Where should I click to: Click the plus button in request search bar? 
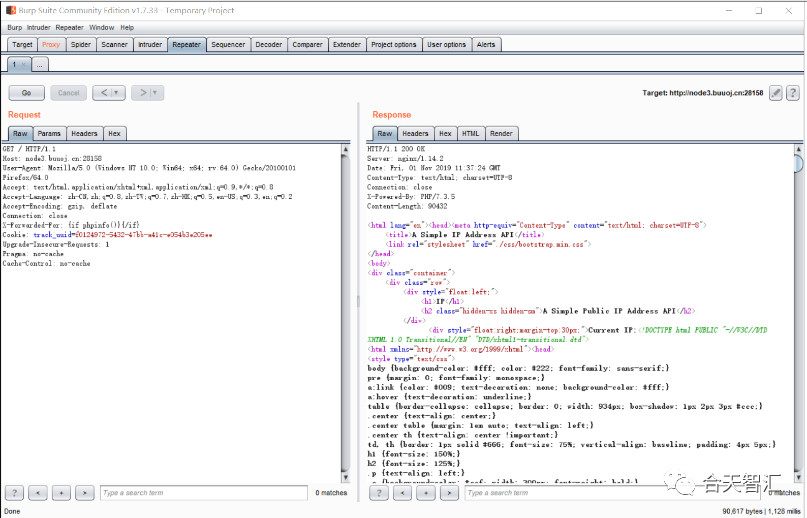61,493
